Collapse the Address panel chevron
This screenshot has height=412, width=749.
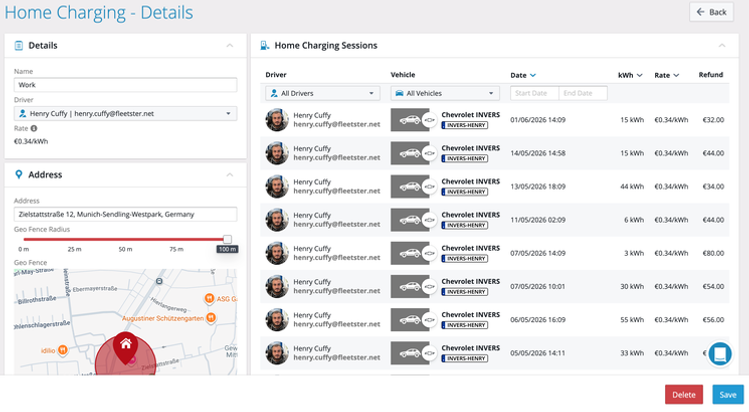tap(230, 175)
